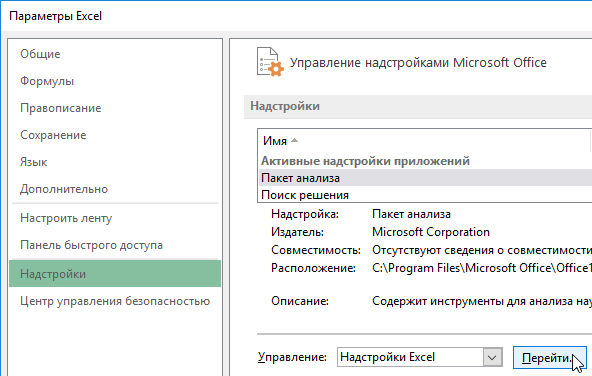Expand the Управление dropdown arrow
The image size is (592, 376).
click(x=492, y=357)
